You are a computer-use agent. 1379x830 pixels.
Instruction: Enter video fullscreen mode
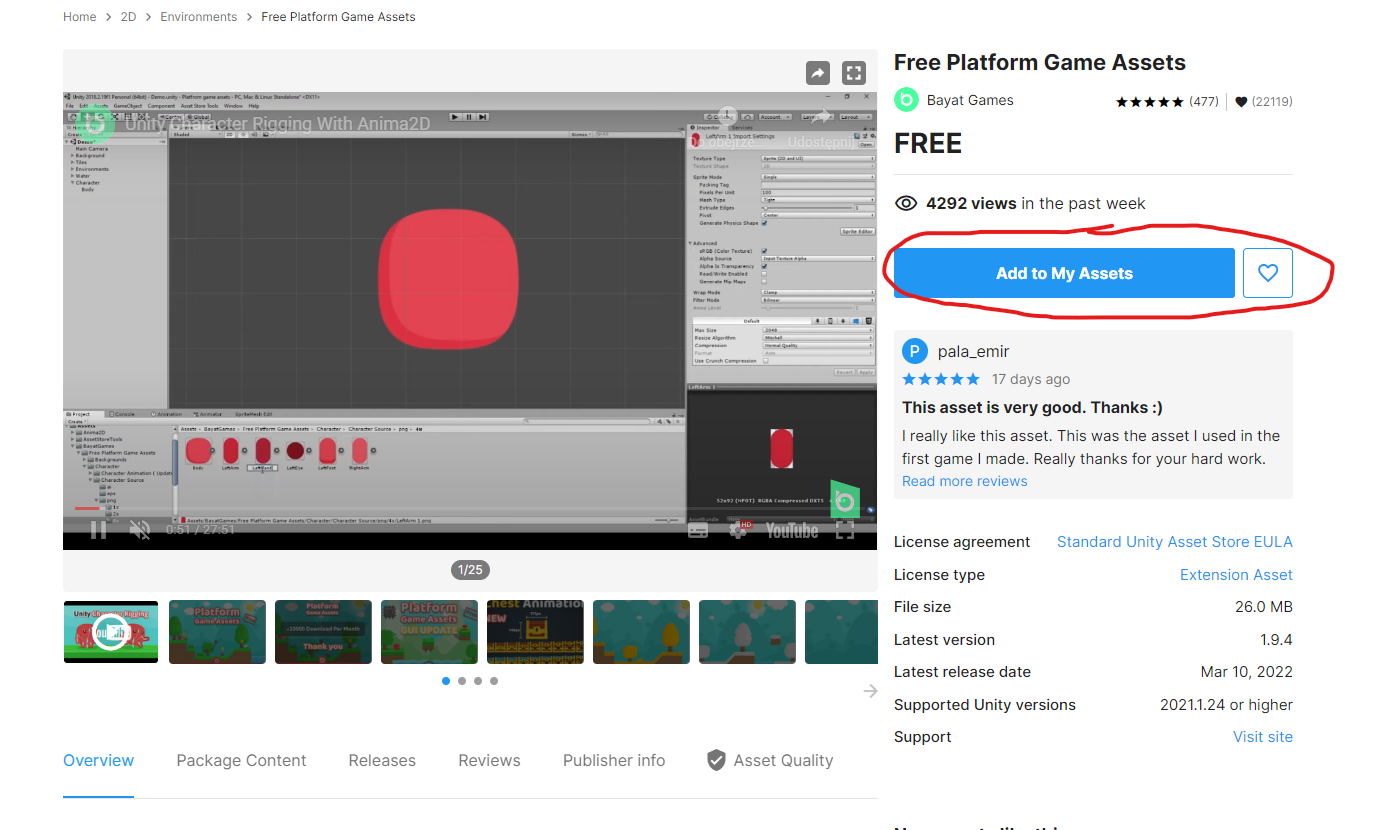click(845, 530)
